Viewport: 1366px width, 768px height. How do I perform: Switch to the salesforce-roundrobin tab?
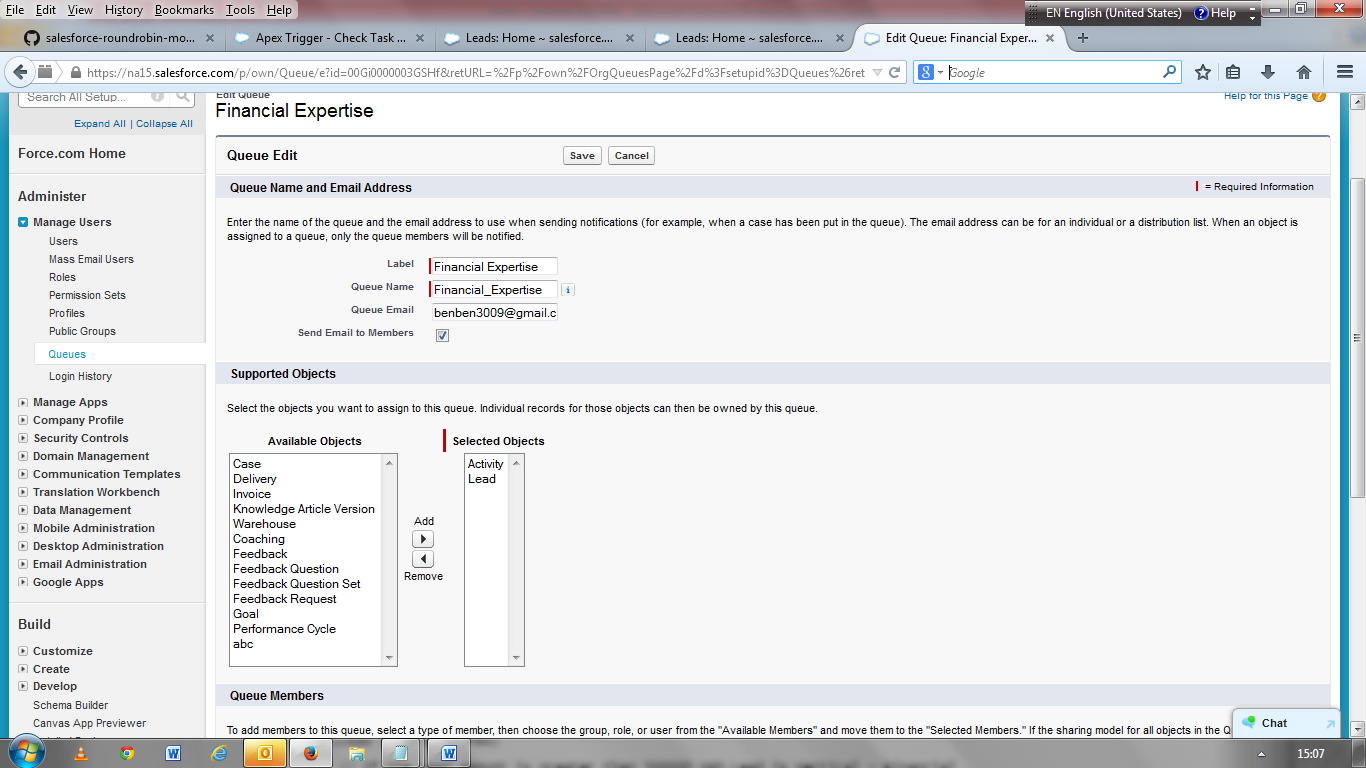point(120,38)
